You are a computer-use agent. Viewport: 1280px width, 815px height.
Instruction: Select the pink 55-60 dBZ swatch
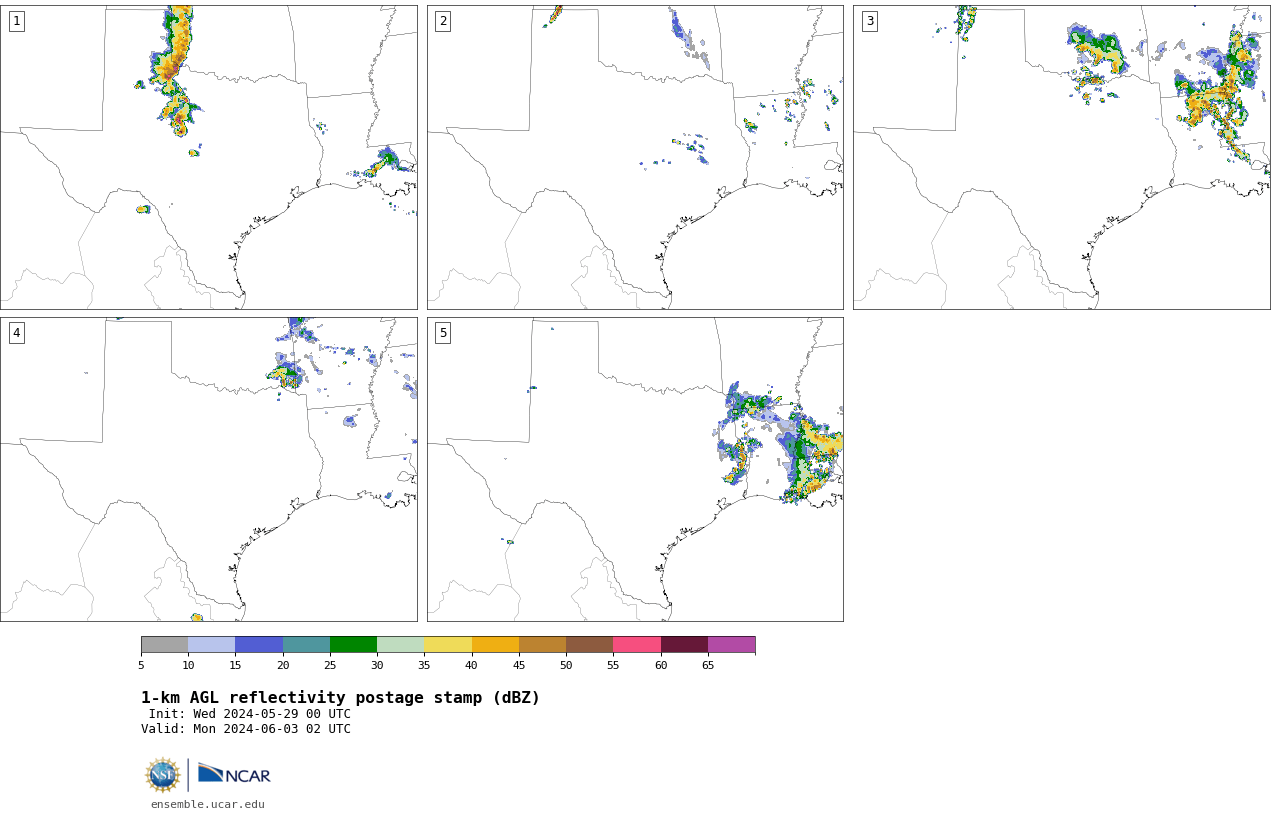[637, 644]
